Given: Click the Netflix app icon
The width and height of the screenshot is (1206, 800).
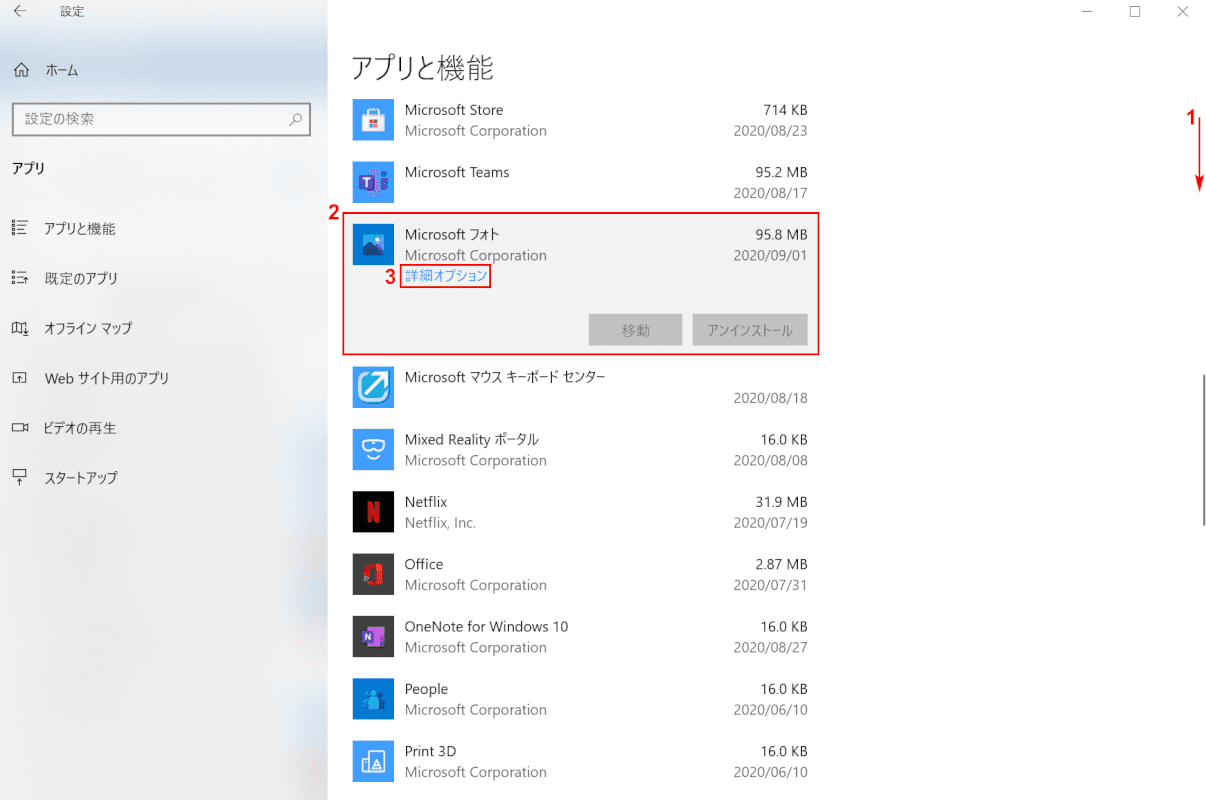Looking at the screenshot, I should tap(373, 512).
